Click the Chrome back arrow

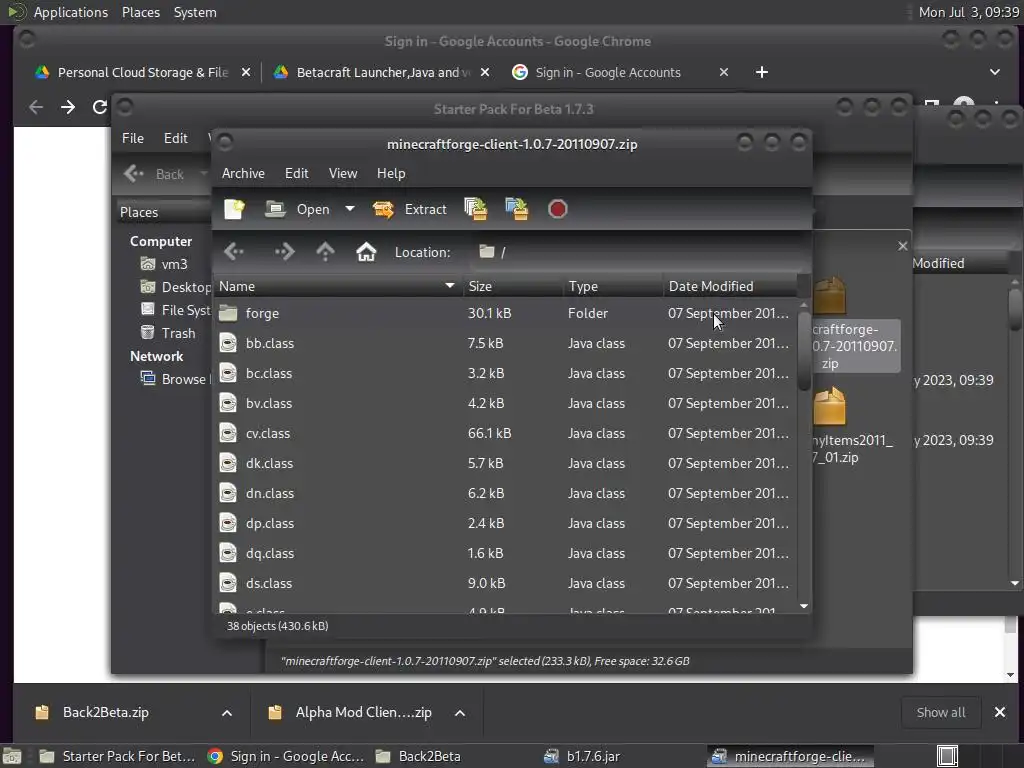[37, 106]
